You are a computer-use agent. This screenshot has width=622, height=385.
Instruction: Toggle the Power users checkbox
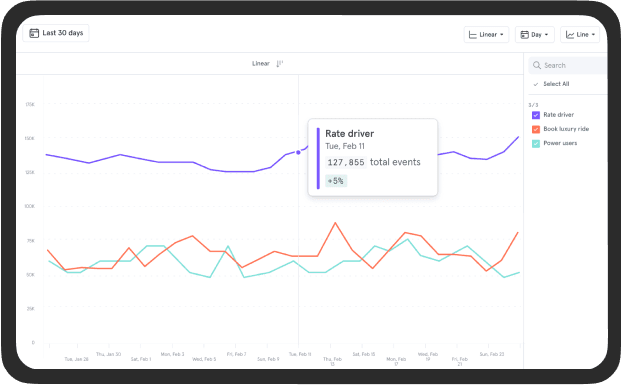[x=536, y=144]
